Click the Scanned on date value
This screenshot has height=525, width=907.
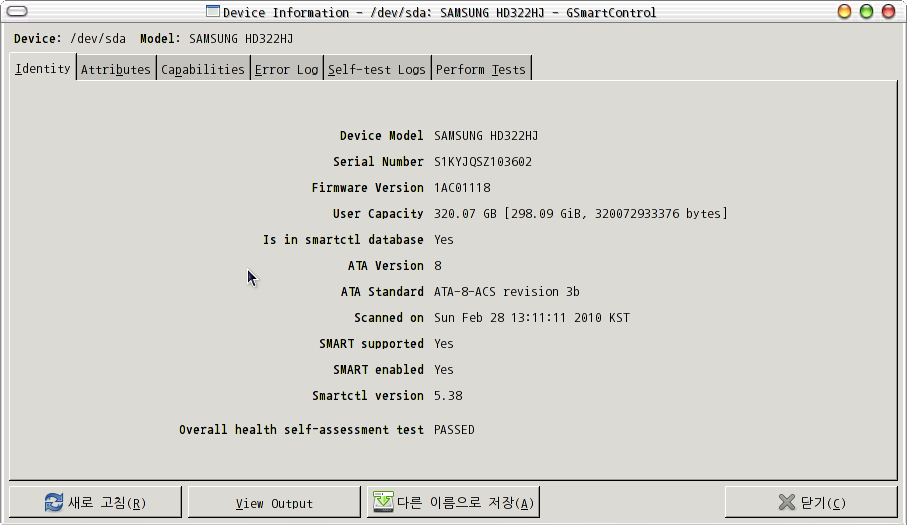pos(532,318)
